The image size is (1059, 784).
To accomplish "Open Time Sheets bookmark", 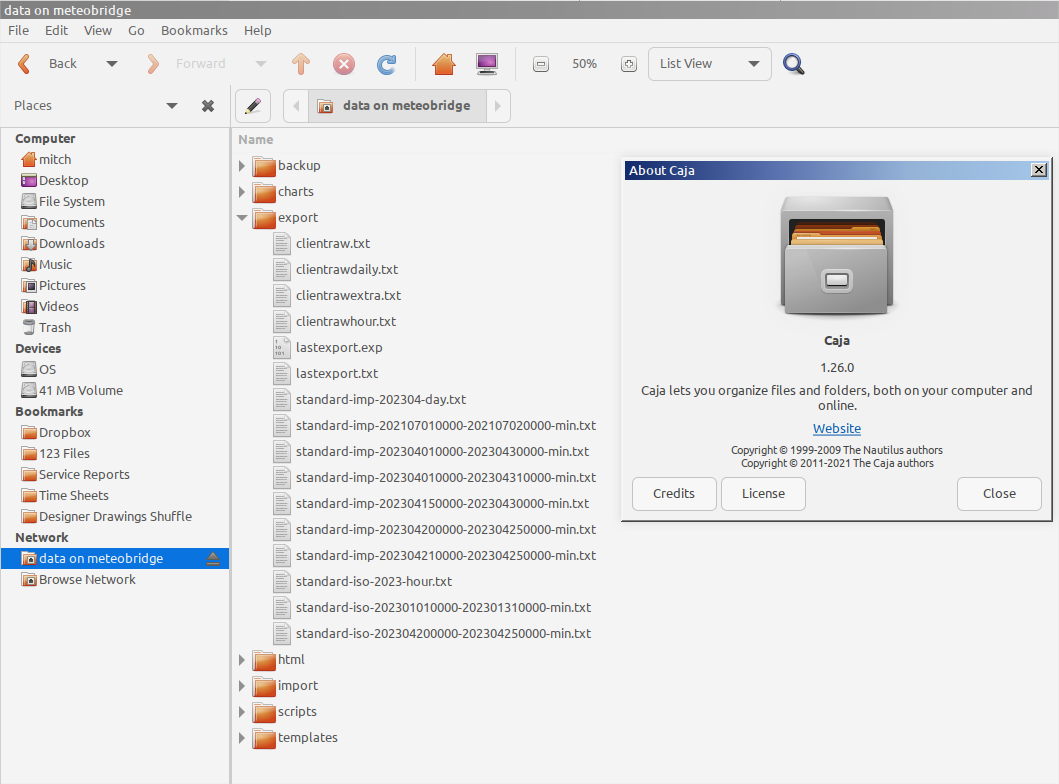I will (x=65, y=496).
